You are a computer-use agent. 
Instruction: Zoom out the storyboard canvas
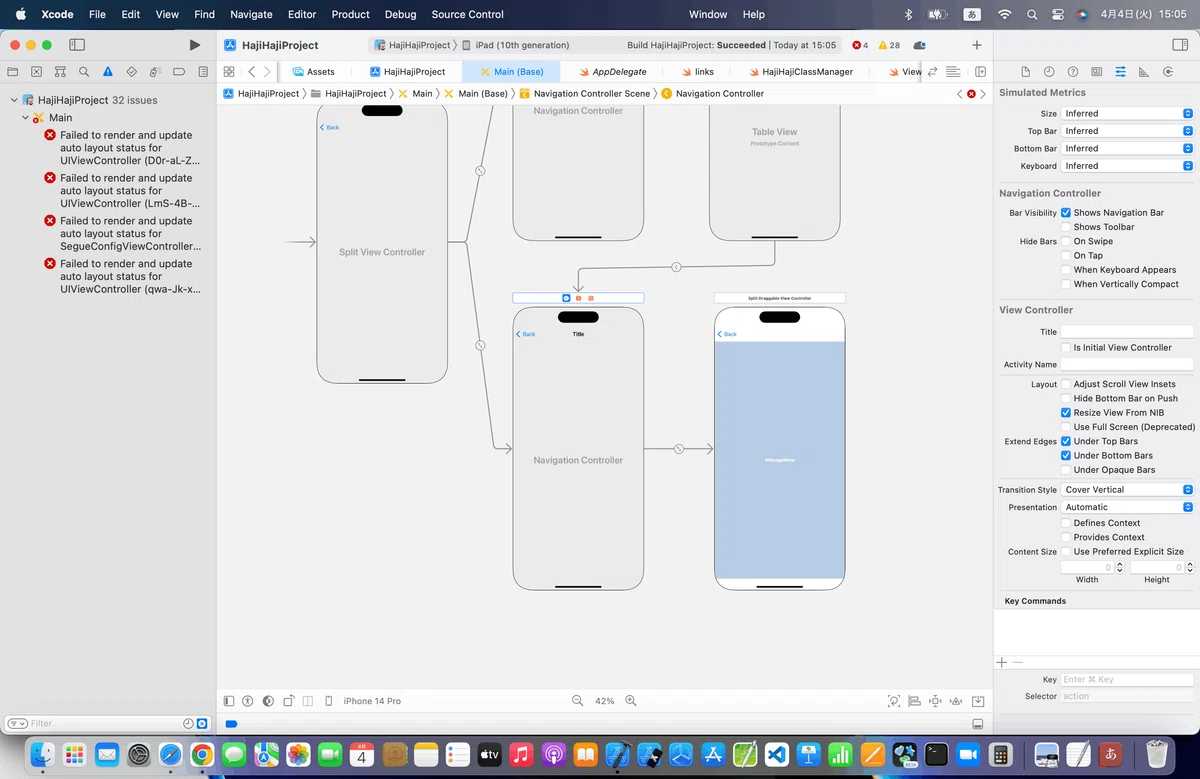tap(577, 701)
